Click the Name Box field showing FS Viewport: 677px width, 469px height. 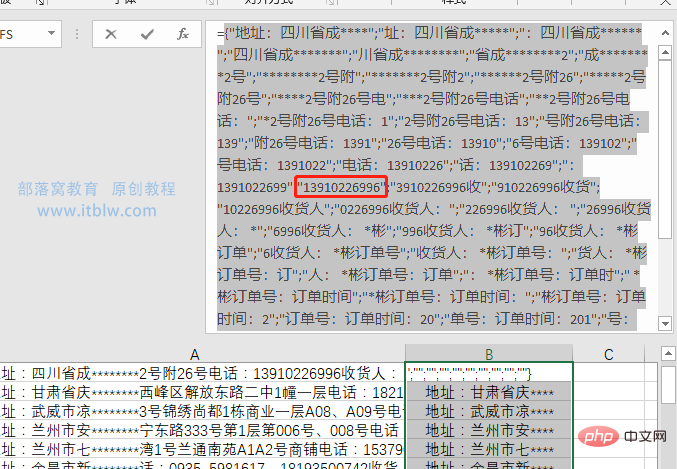(x=22, y=34)
